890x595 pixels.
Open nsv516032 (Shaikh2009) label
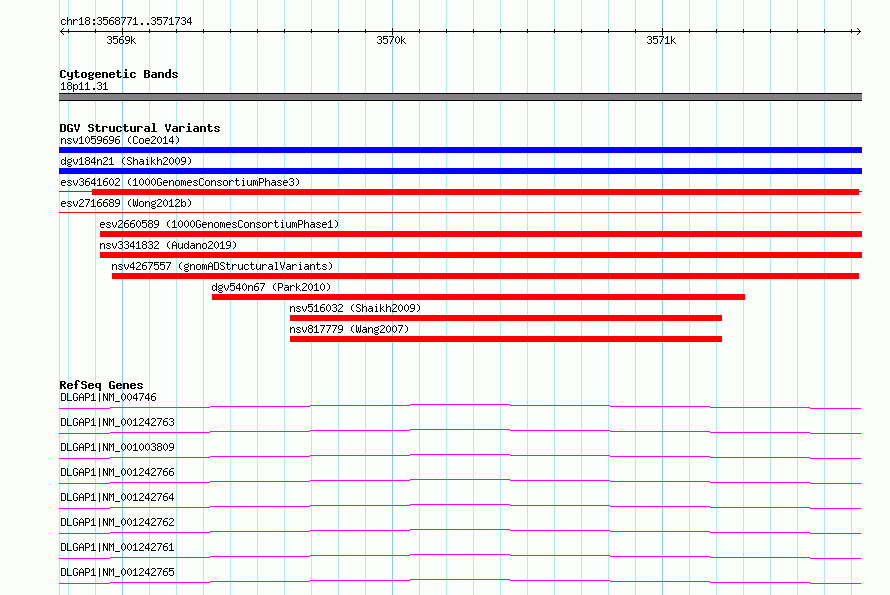355,308
